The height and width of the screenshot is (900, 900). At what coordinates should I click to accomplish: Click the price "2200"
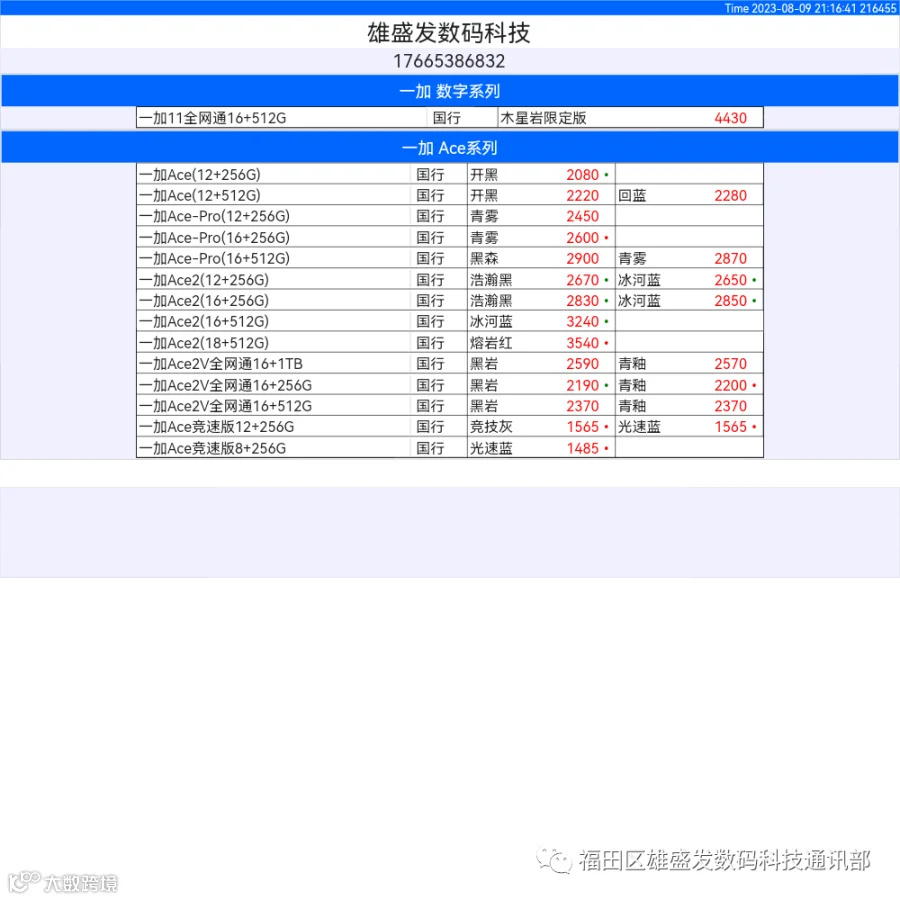(x=730, y=385)
